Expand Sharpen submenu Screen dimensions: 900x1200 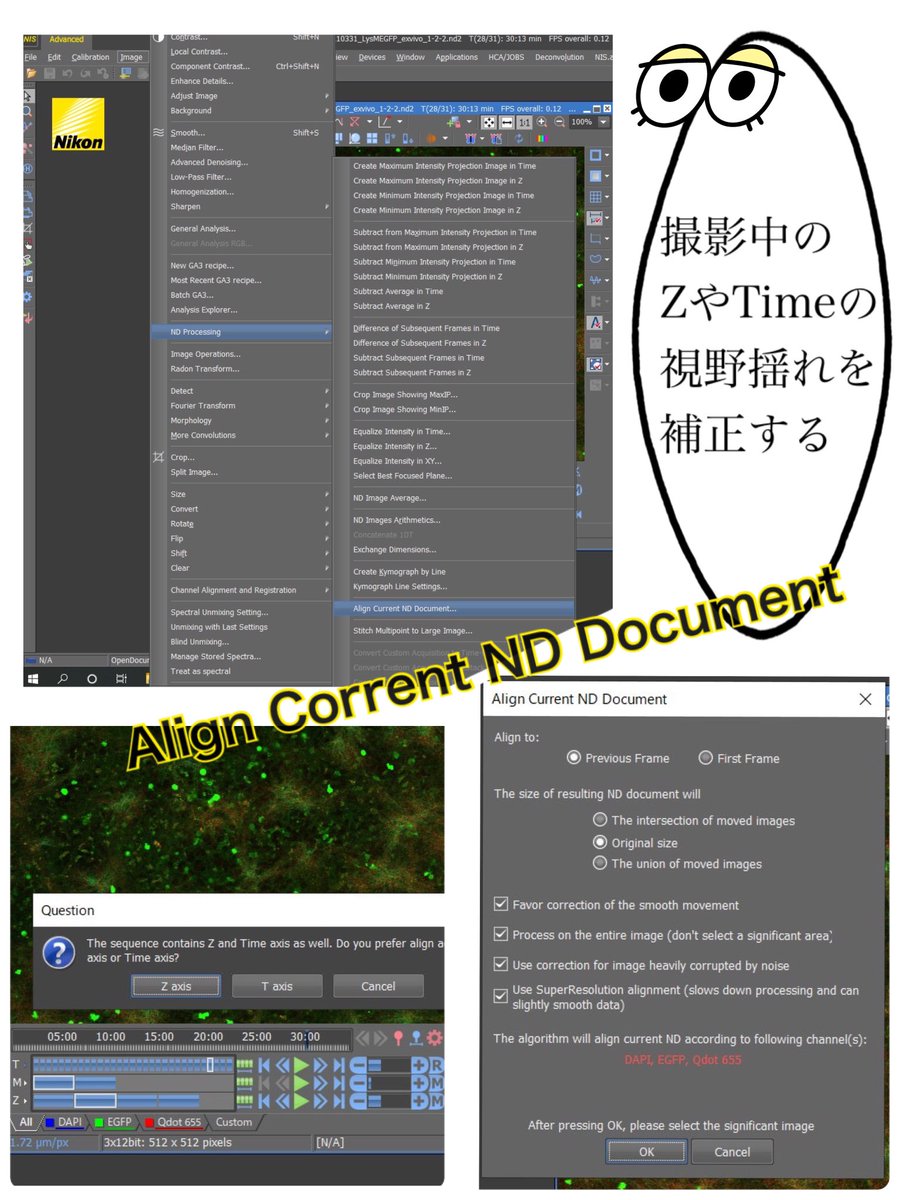pos(240,207)
